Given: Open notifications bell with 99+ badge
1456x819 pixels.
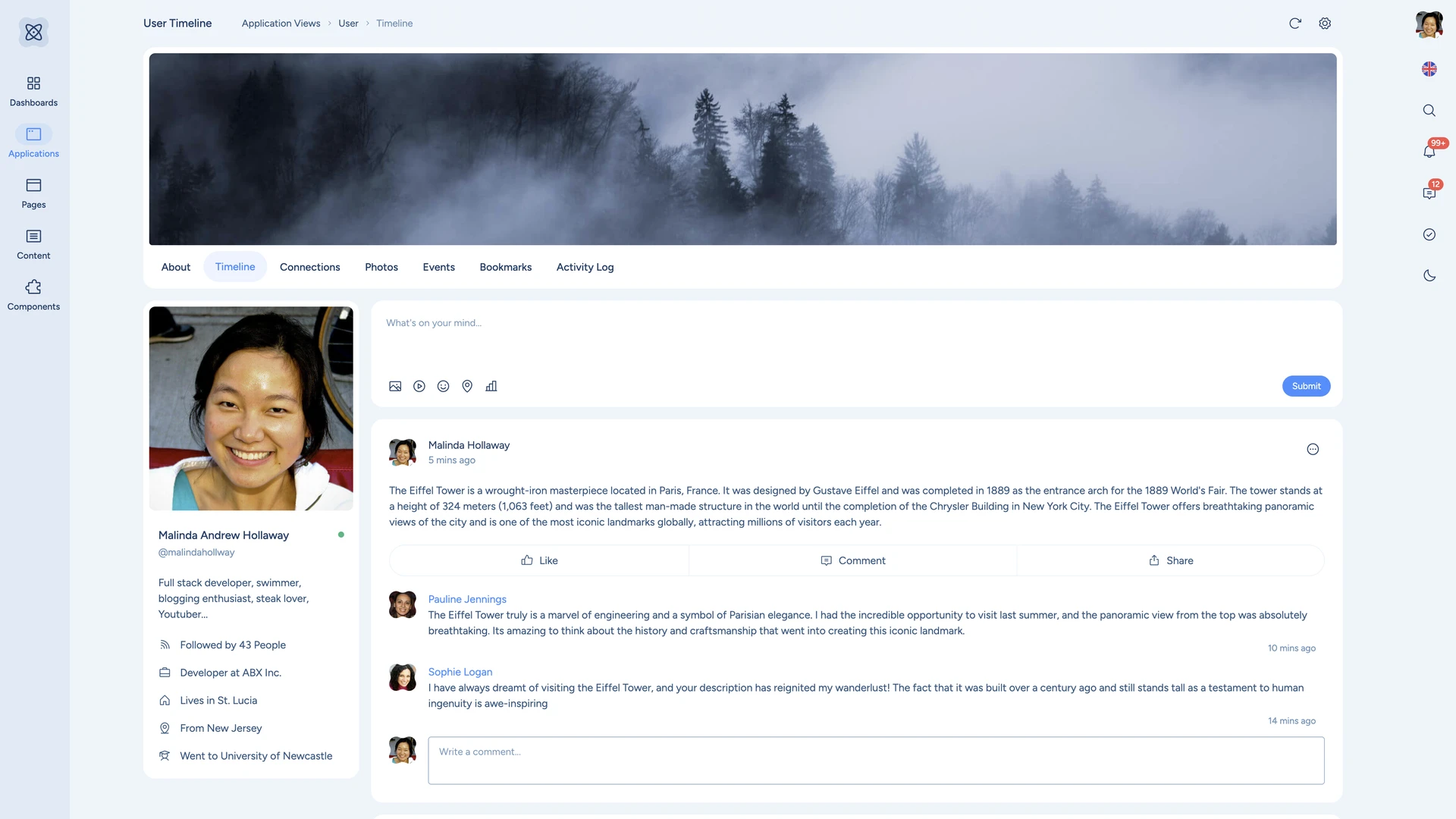Looking at the screenshot, I should pos(1429,151).
